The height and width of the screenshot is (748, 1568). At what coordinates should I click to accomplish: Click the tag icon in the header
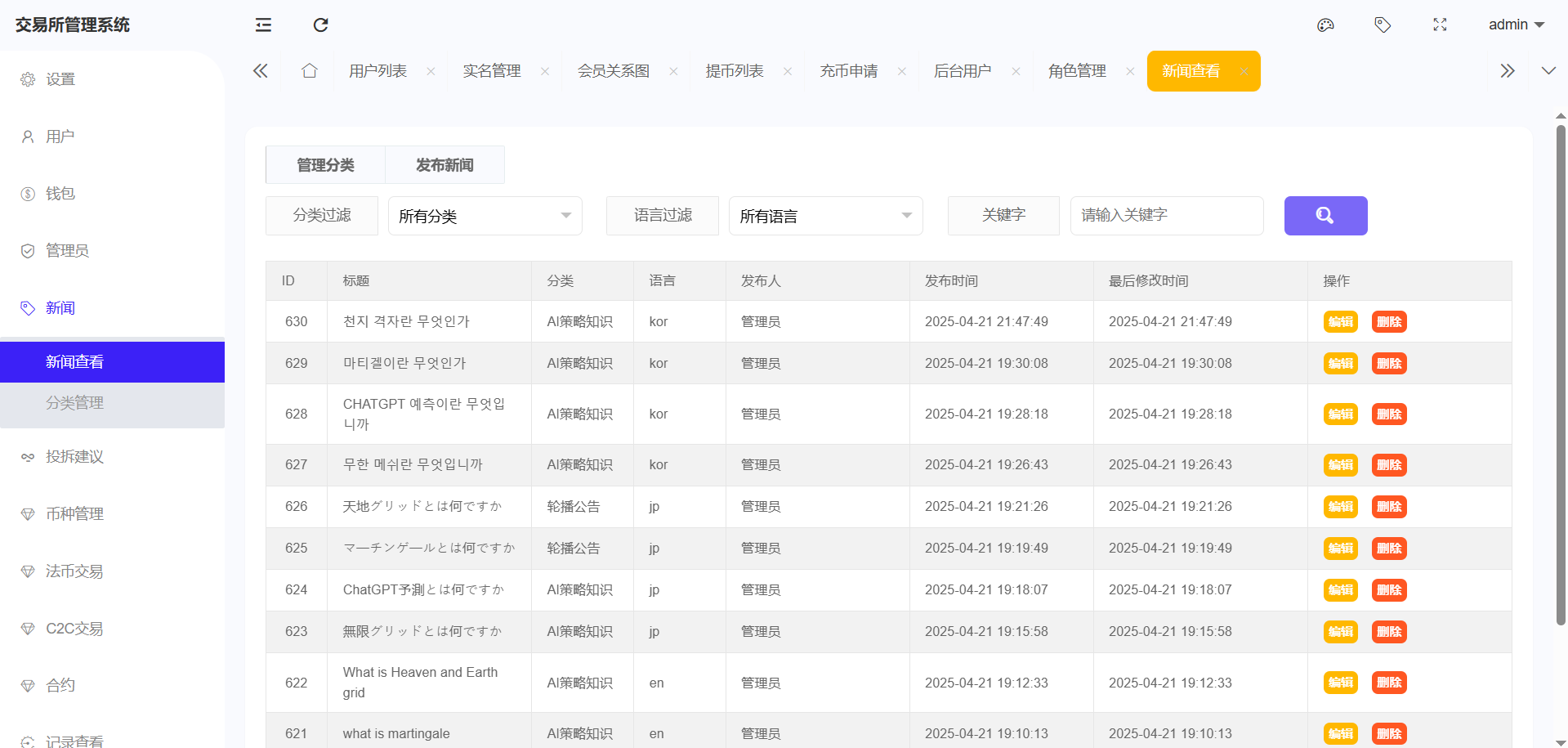[1383, 25]
